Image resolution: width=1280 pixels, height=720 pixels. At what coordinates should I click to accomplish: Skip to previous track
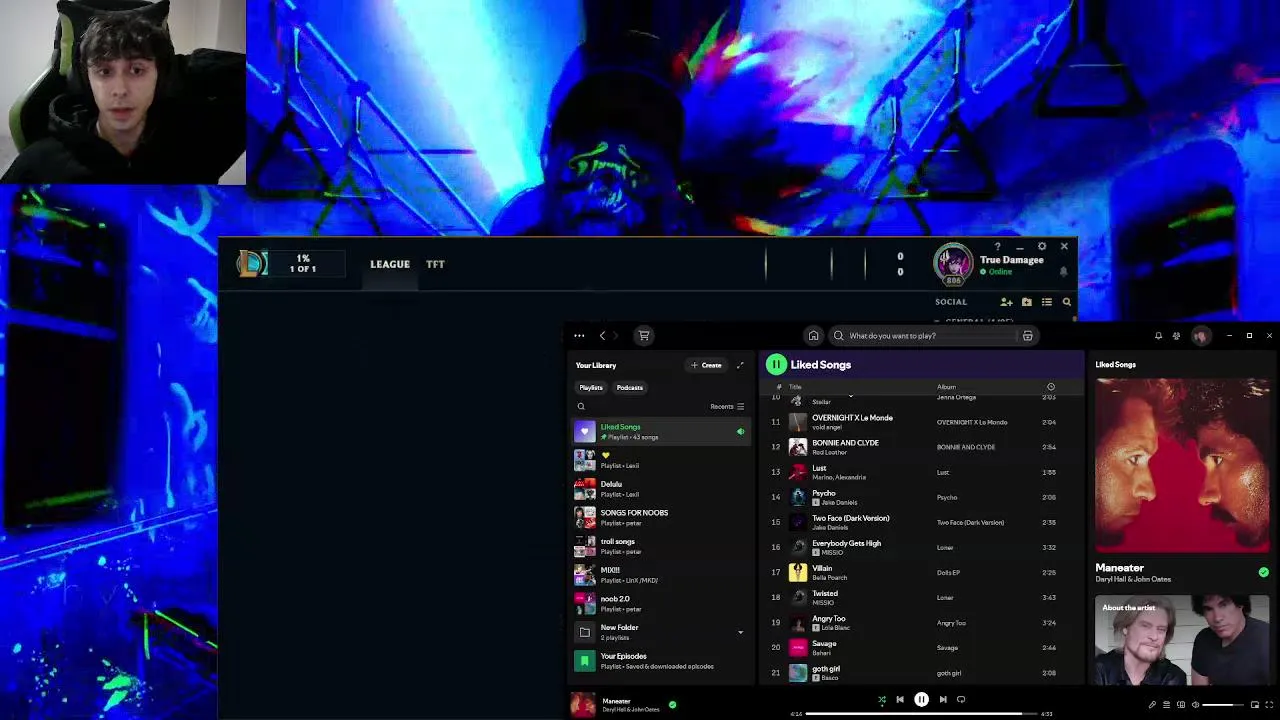point(900,700)
